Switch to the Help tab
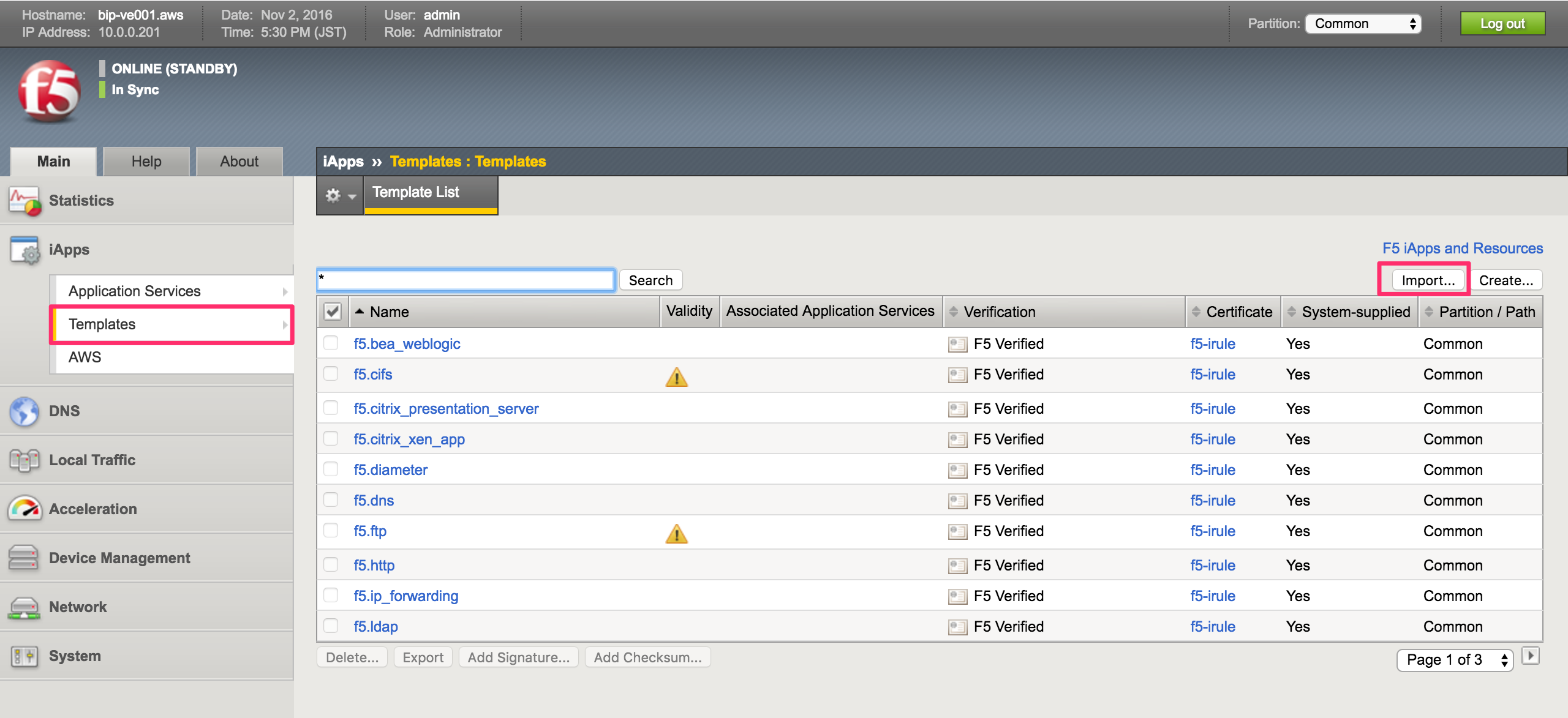This screenshot has height=718, width=1568. (146, 162)
